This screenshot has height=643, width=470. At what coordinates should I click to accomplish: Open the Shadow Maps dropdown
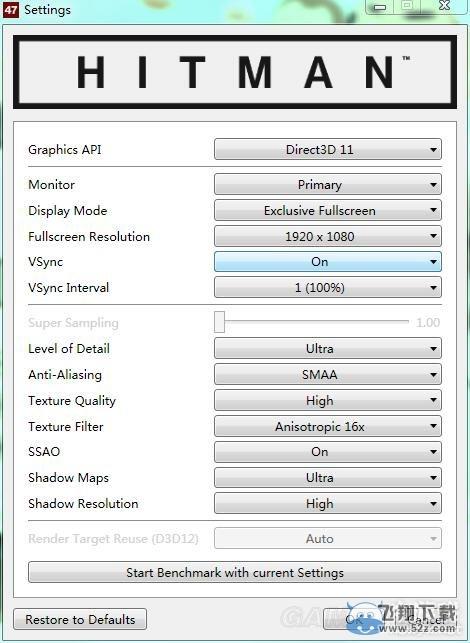(327, 478)
